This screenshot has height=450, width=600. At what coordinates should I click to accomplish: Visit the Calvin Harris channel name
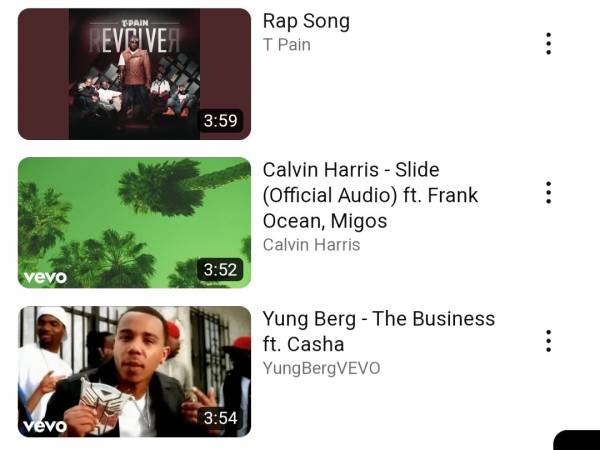tap(311, 245)
